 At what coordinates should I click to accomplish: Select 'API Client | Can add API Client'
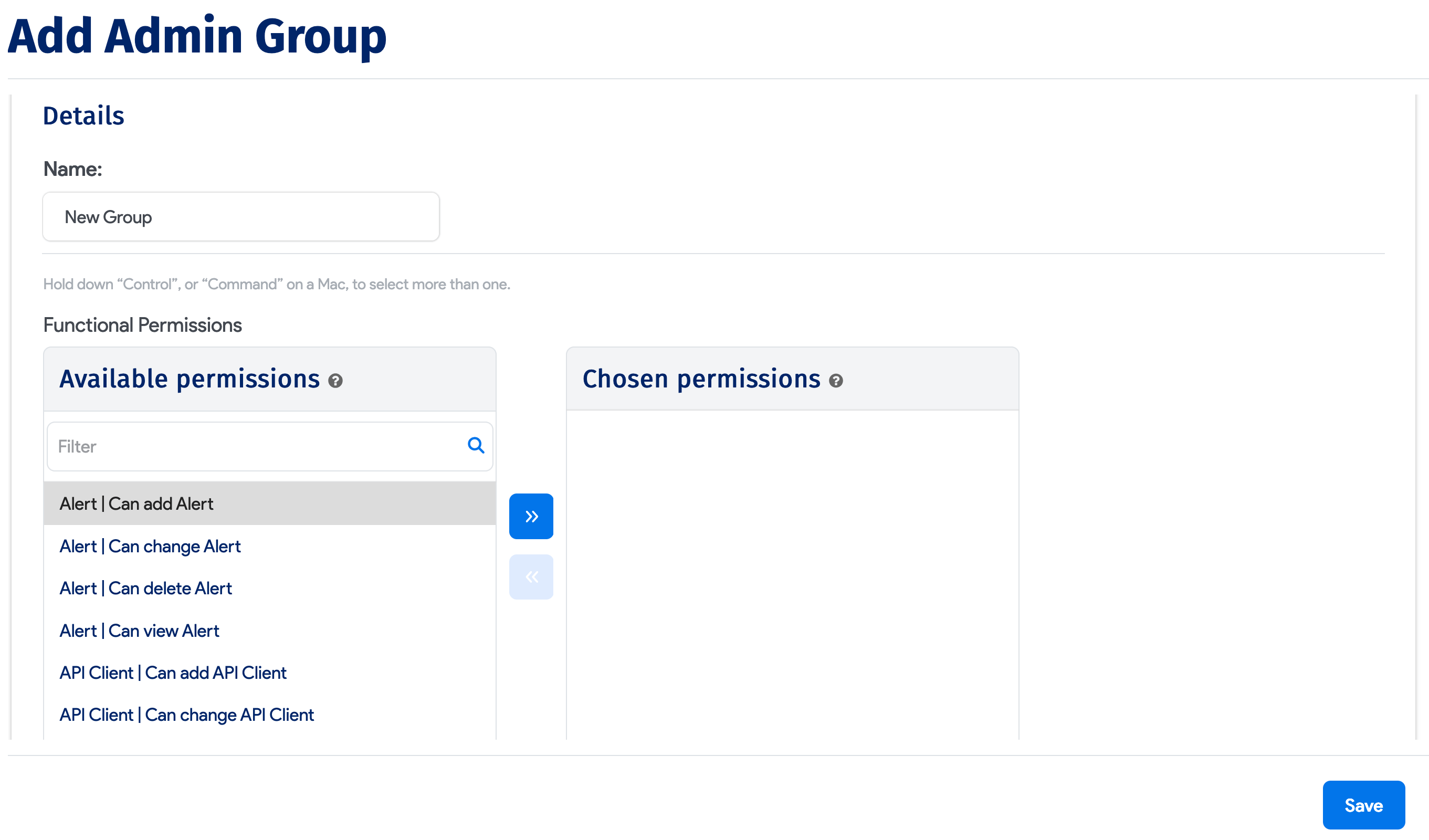pyautogui.click(x=173, y=673)
